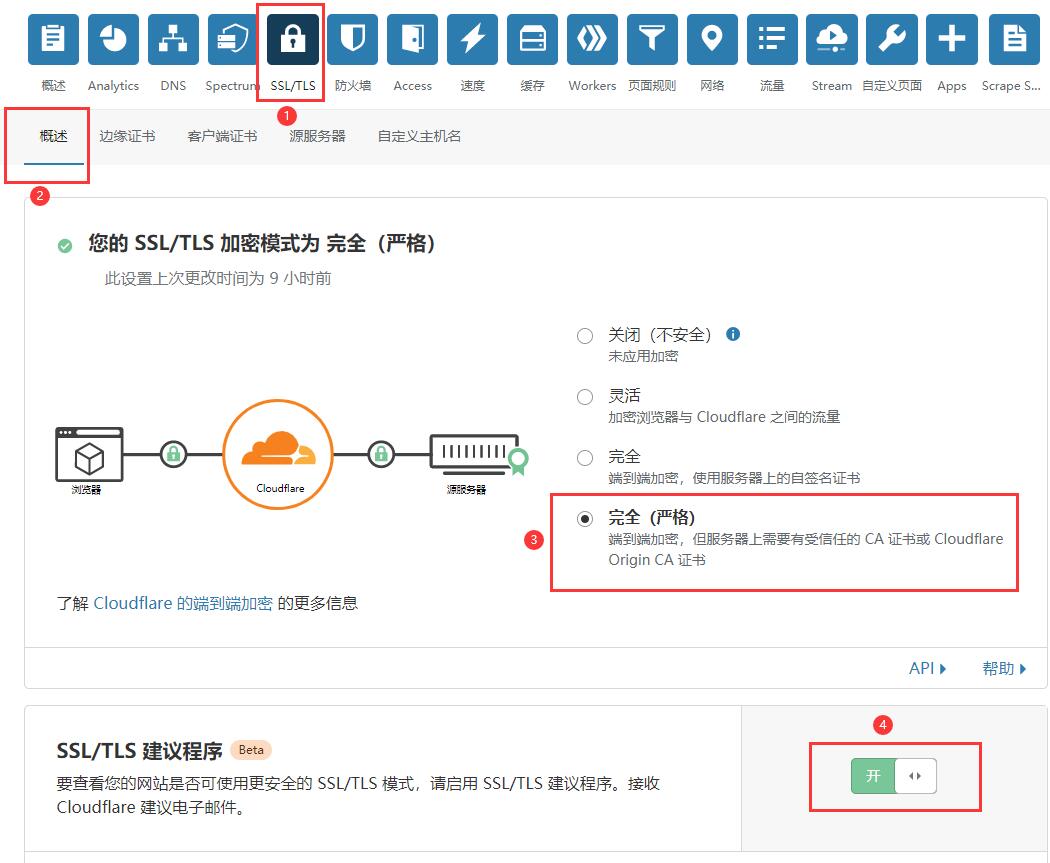Click the lock between 浏览器 and Cloudflare
This screenshot has height=863, width=1050.
(173, 455)
